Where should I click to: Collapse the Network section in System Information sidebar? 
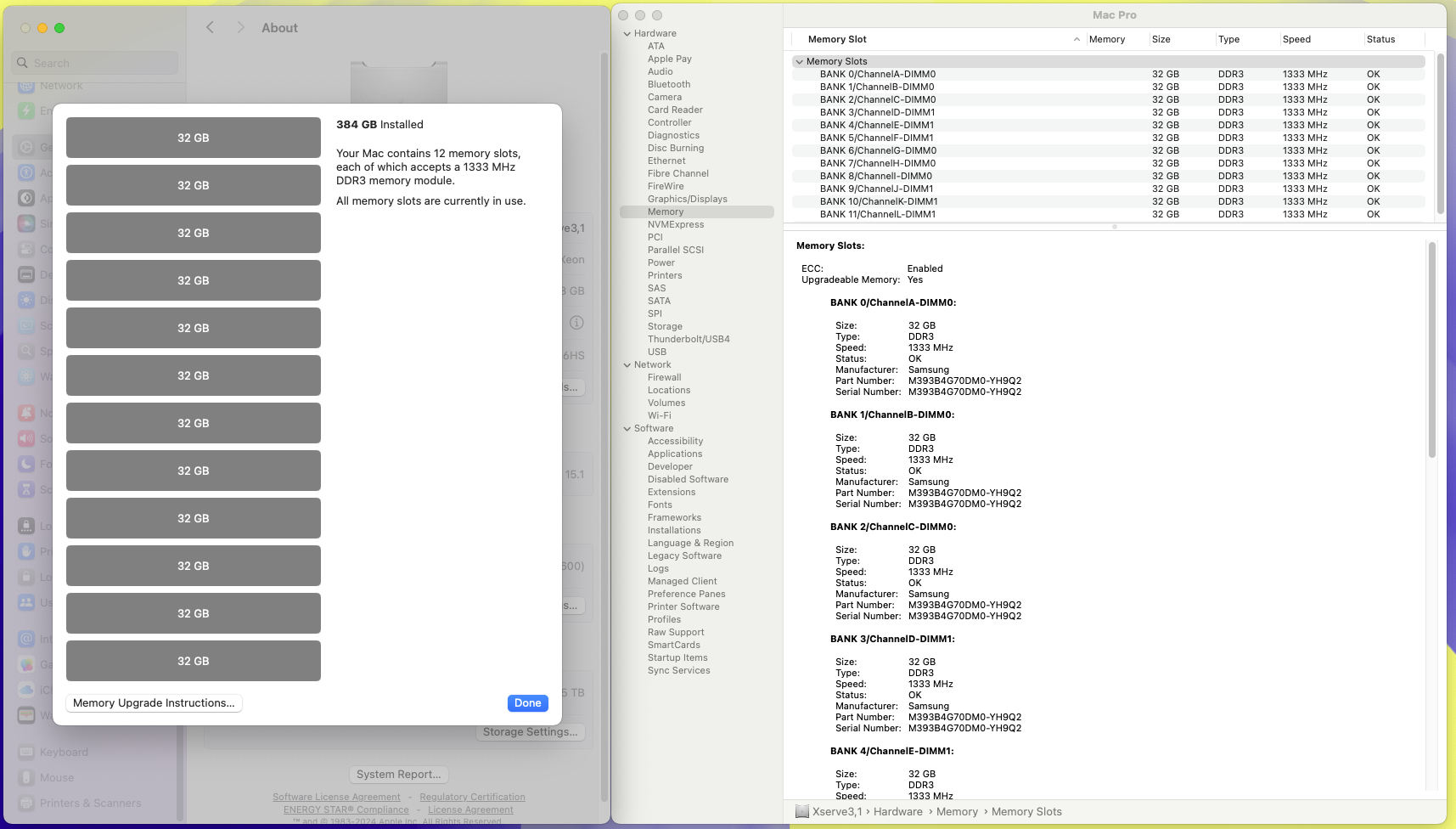pos(627,365)
